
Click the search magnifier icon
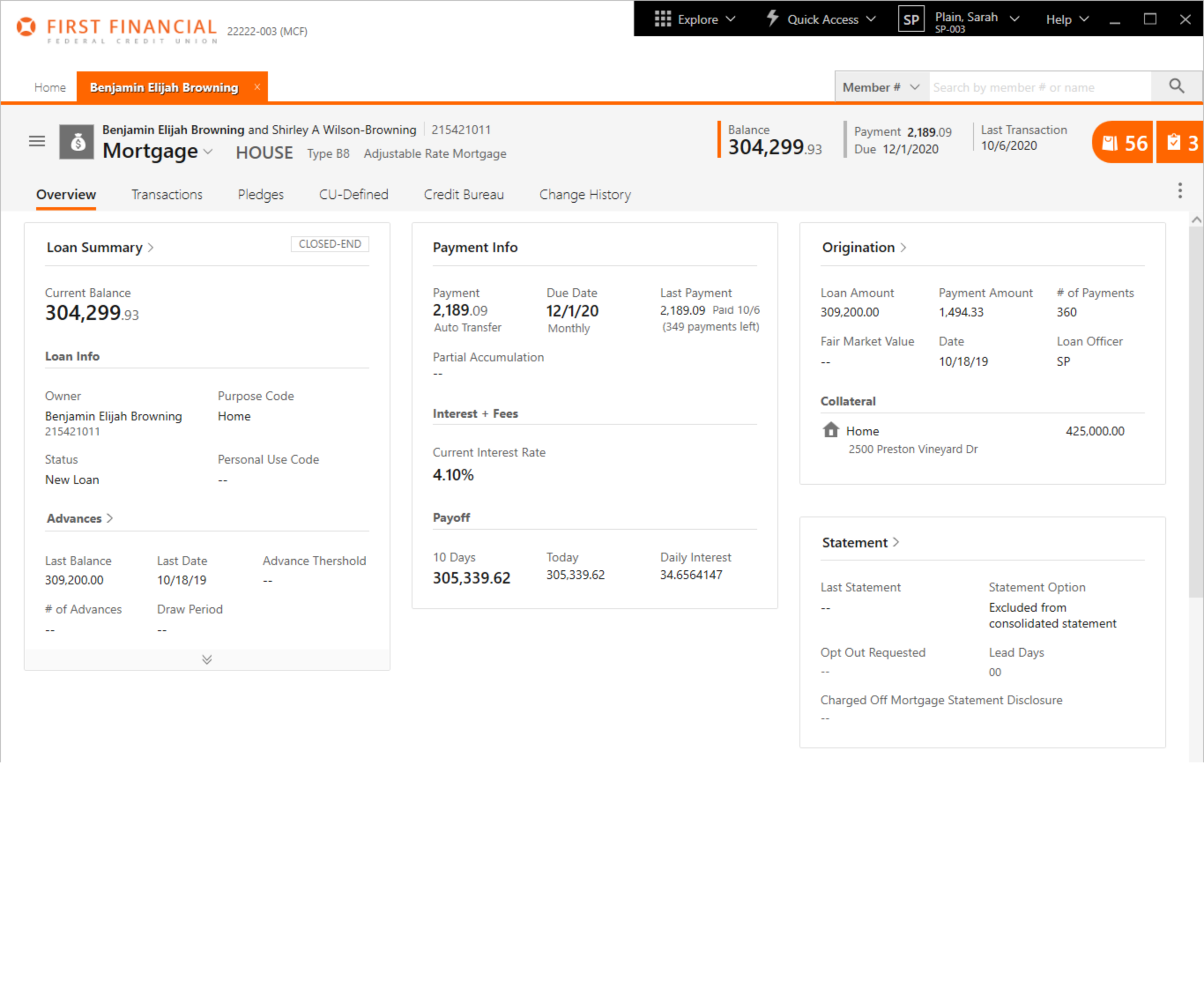(x=1177, y=86)
